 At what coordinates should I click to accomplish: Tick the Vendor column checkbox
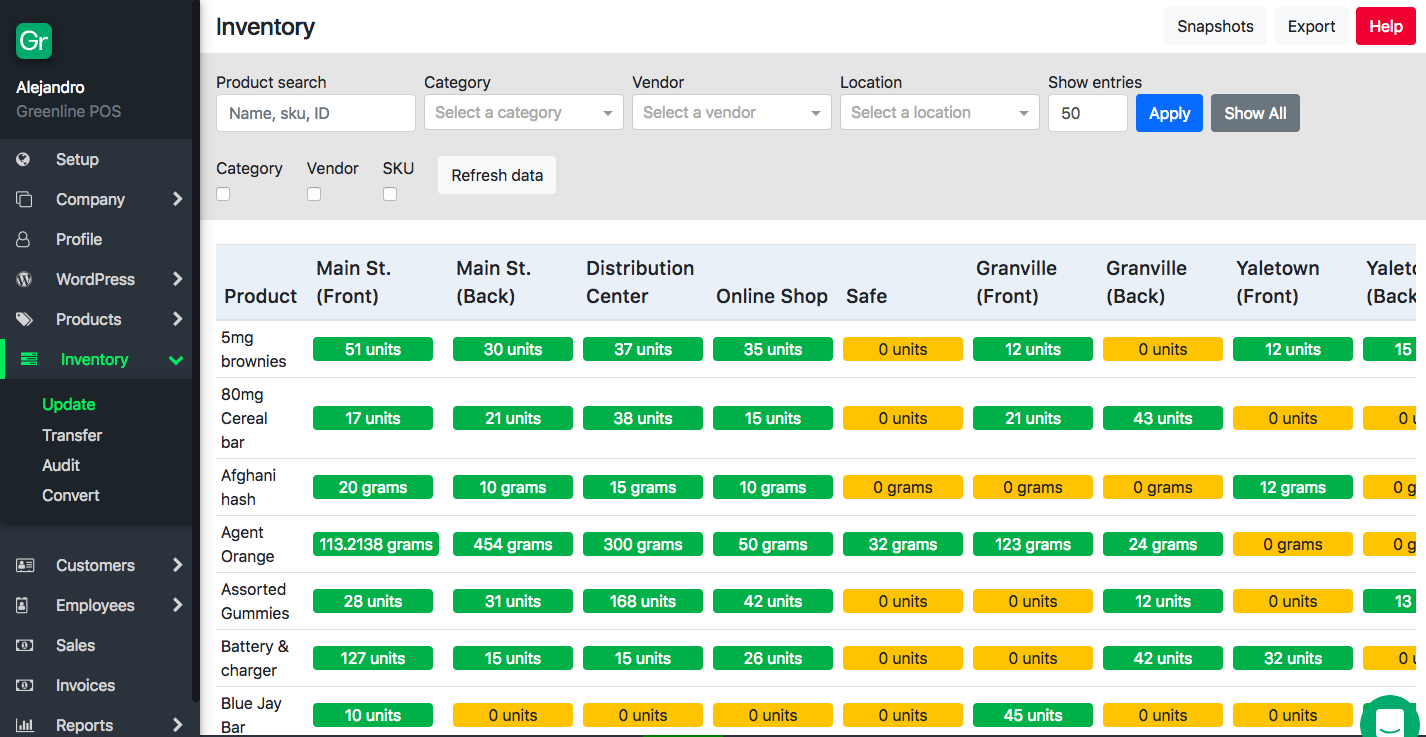click(314, 194)
